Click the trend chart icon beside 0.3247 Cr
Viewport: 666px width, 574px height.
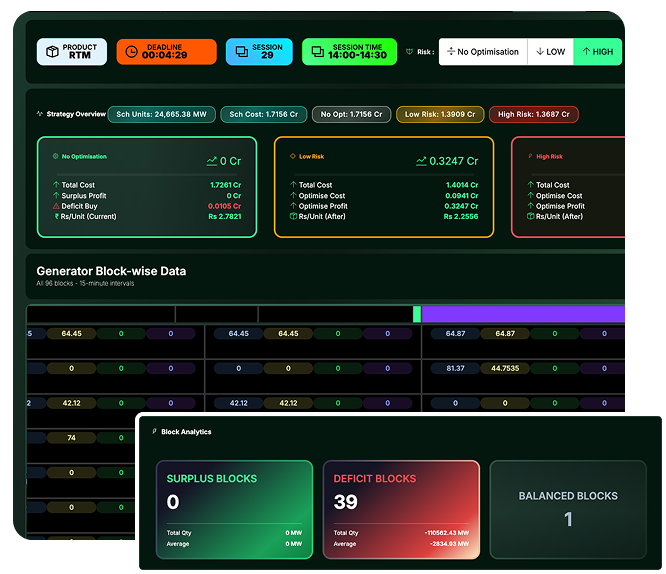click(x=421, y=161)
